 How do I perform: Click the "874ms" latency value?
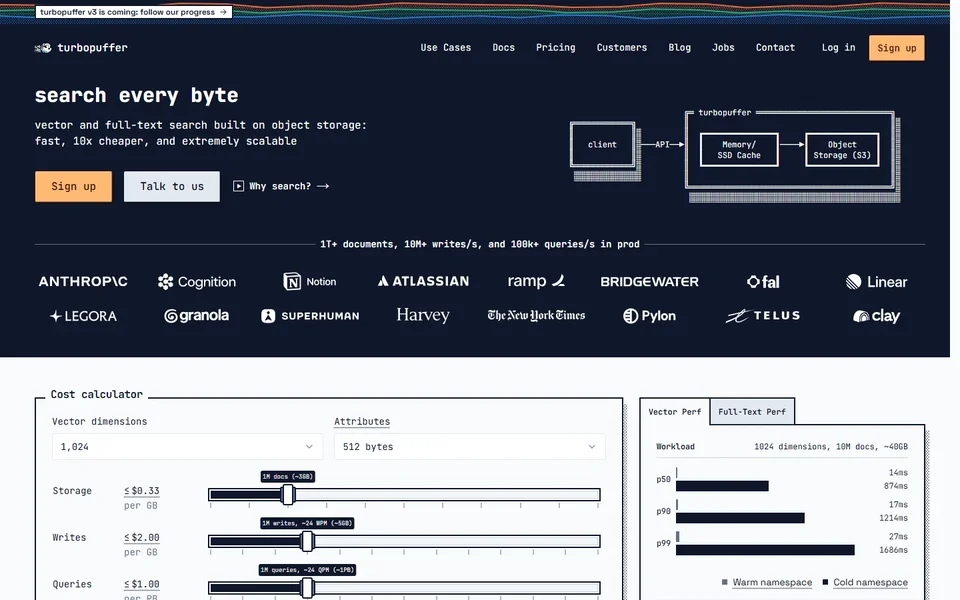tap(896, 486)
